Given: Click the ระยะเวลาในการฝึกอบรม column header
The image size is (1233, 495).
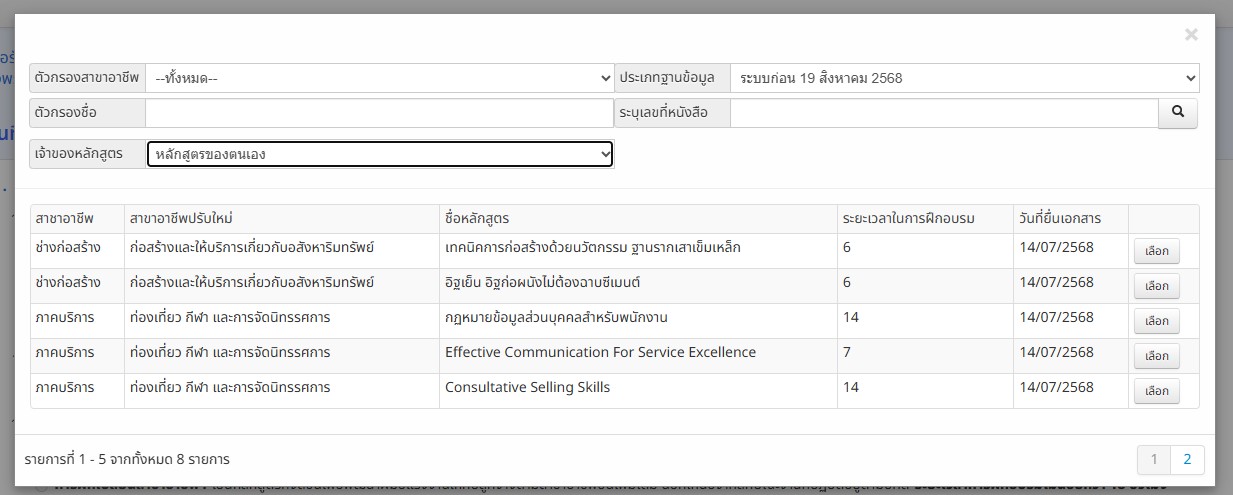Looking at the screenshot, I should (x=908, y=219).
